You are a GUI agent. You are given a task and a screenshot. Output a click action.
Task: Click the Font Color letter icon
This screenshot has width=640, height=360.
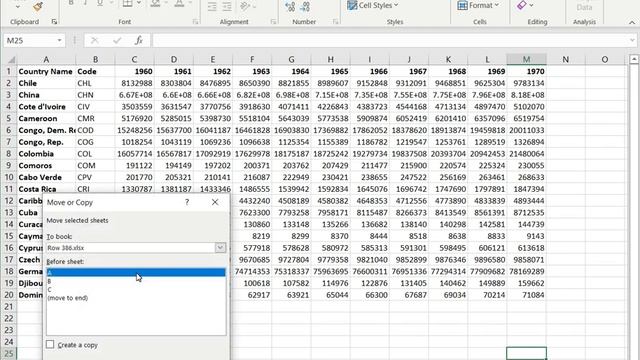pos(179,4)
